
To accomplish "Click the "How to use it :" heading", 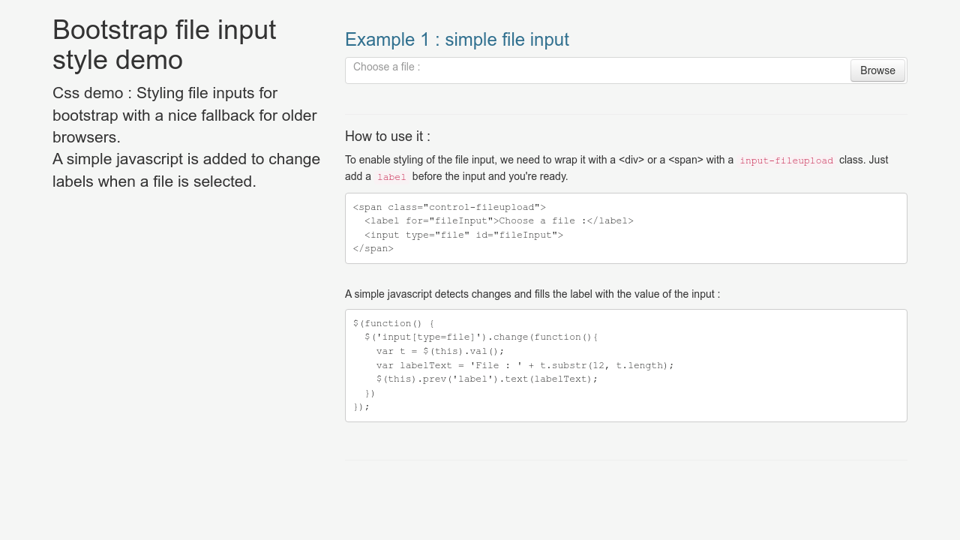I will (387, 136).
